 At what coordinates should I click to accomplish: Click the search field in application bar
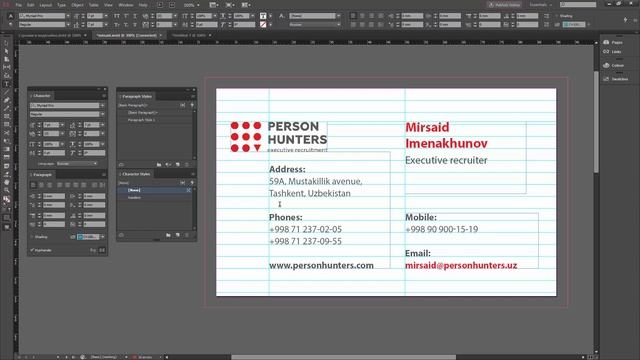pyautogui.click(x=578, y=5)
